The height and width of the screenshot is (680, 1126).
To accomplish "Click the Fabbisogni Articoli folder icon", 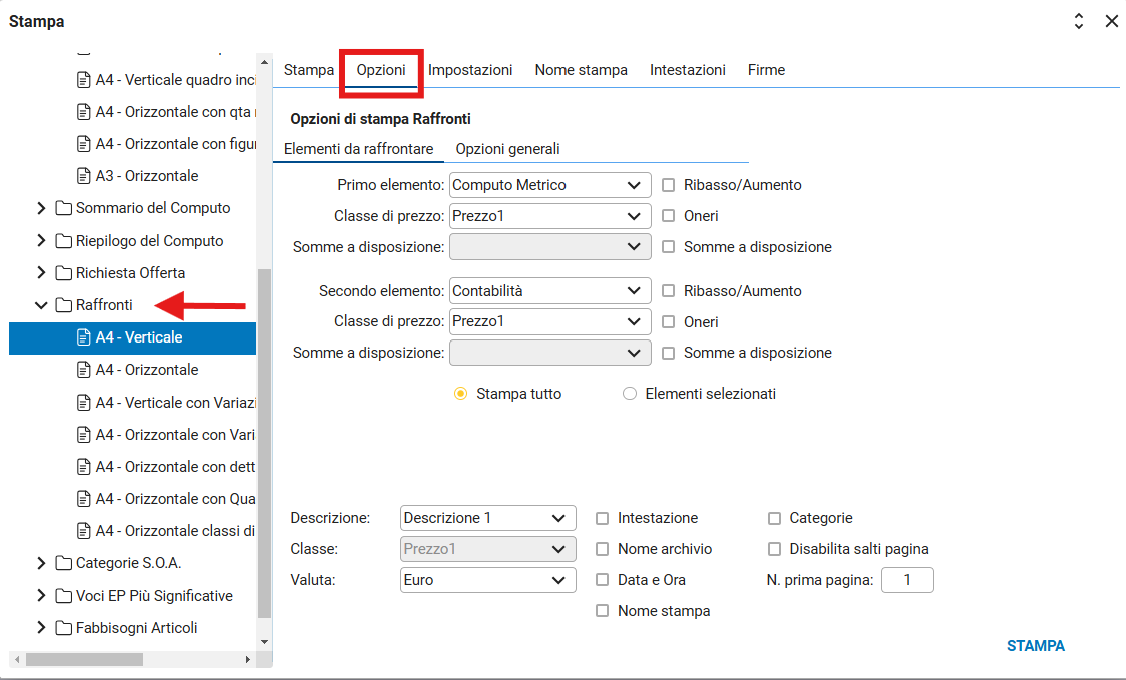I will (64, 628).
